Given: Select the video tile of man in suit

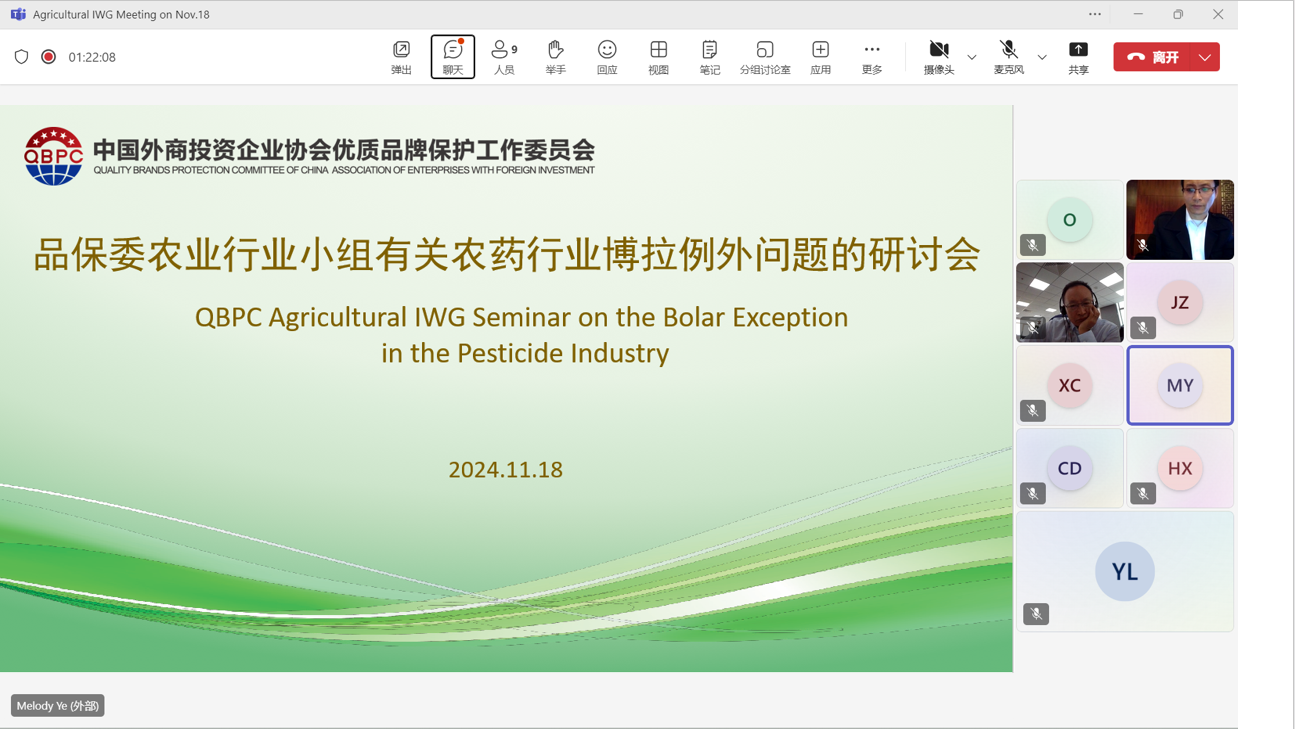Looking at the screenshot, I should [1180, 220].
